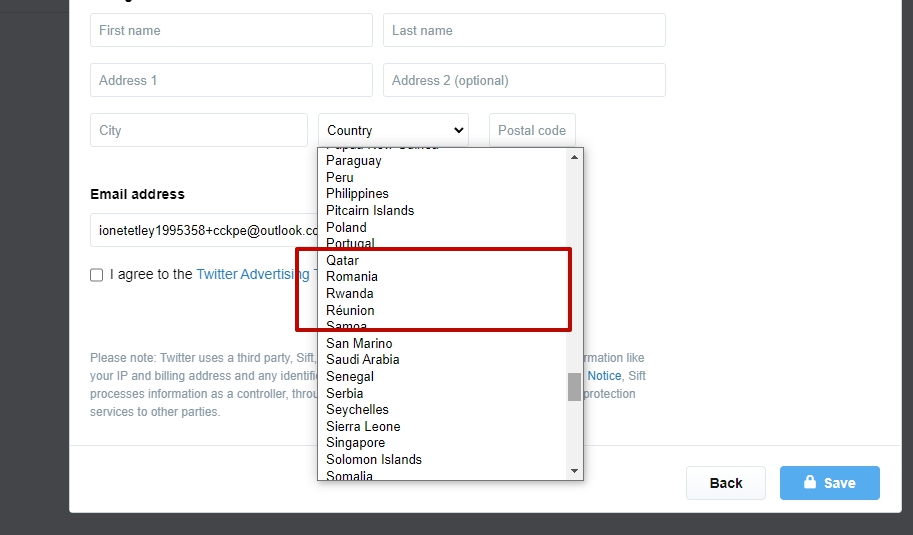Click the City input field
Screen dimensions: 913x535
[x=199, y=130]
